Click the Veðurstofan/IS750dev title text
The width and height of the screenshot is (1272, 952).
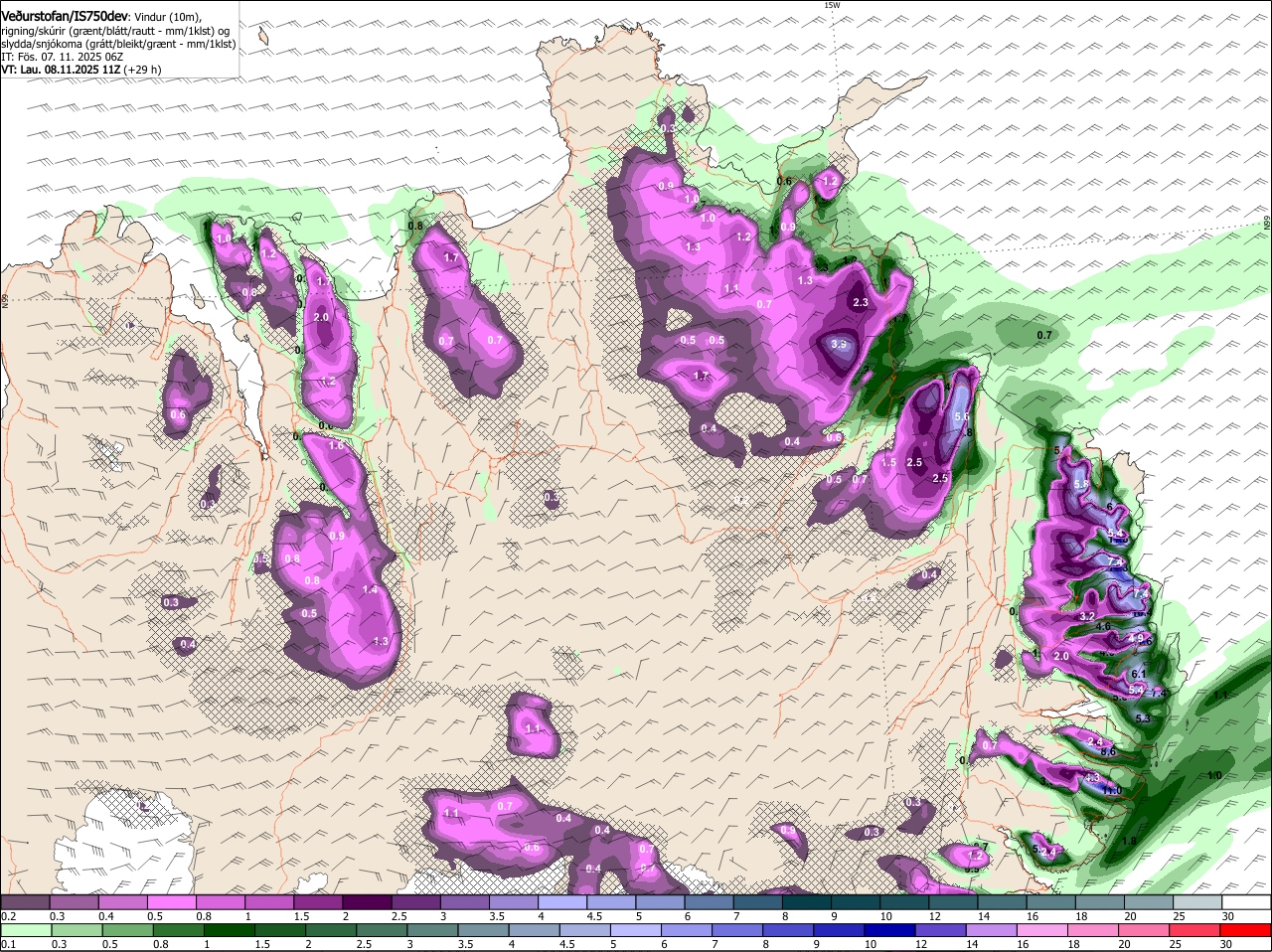65,17
